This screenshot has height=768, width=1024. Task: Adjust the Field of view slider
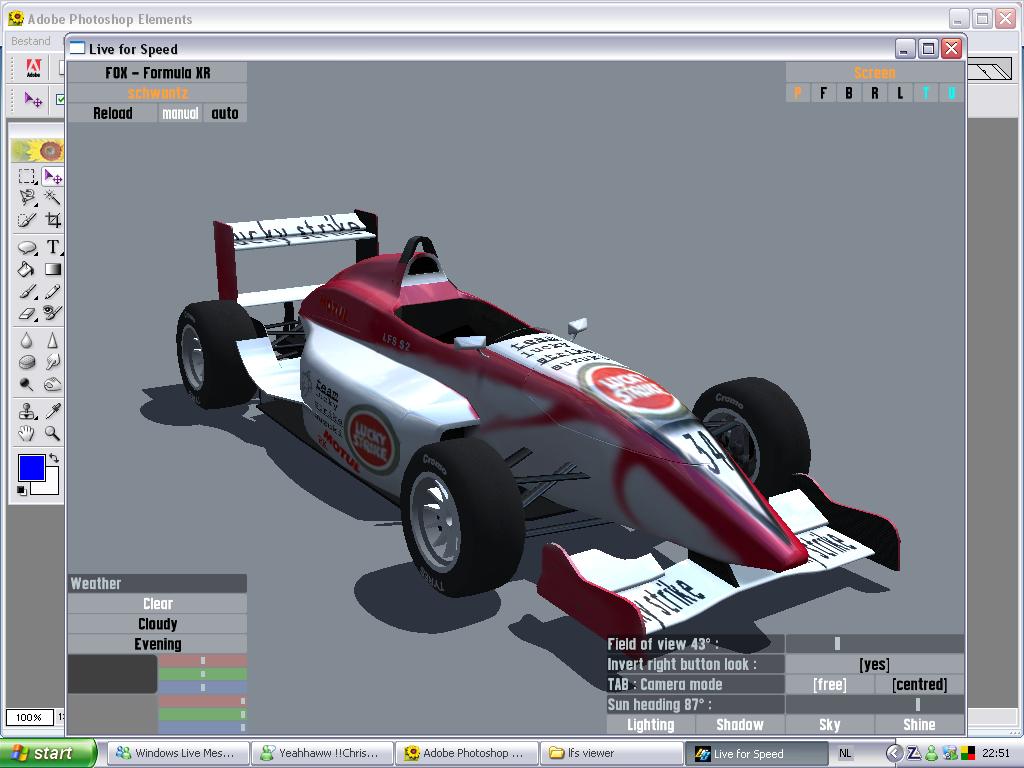click(x=874, y=644)
